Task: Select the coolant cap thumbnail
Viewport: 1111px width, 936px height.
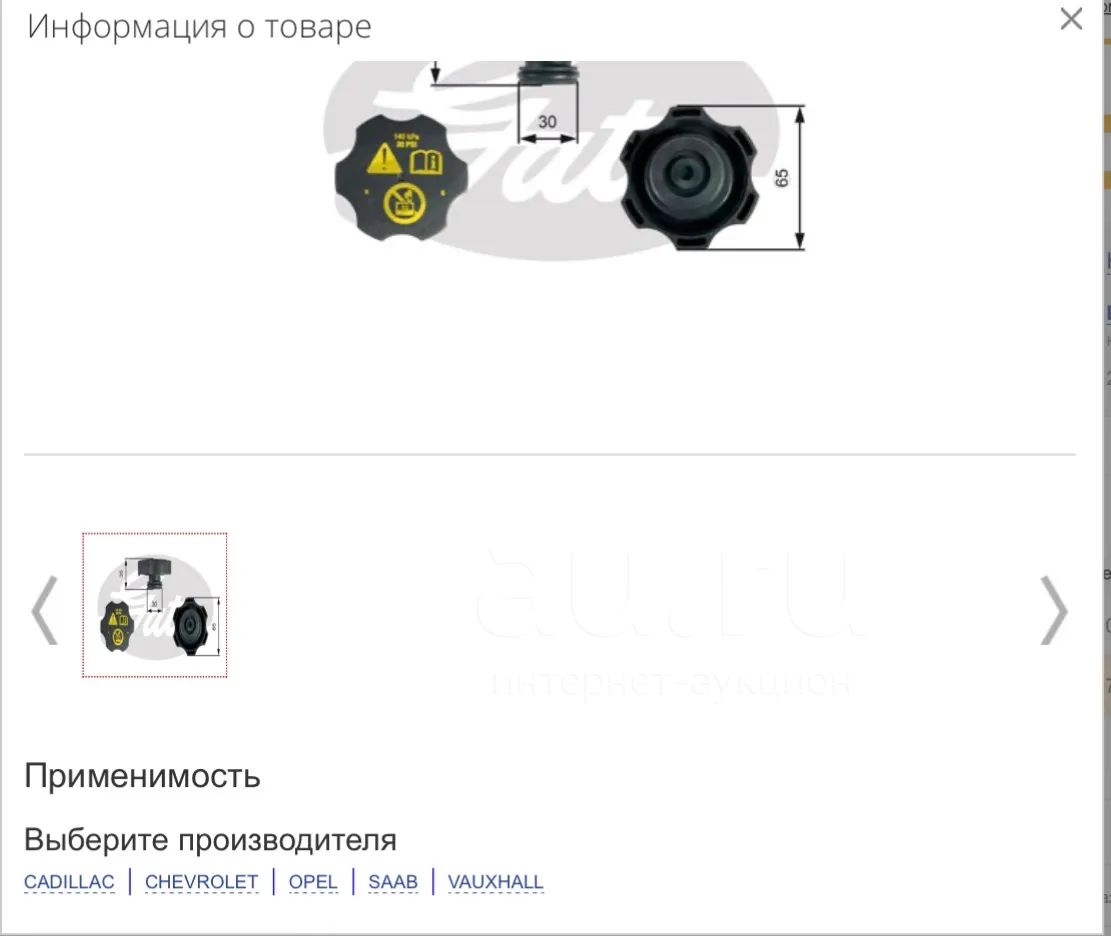Action: point(154,605)
